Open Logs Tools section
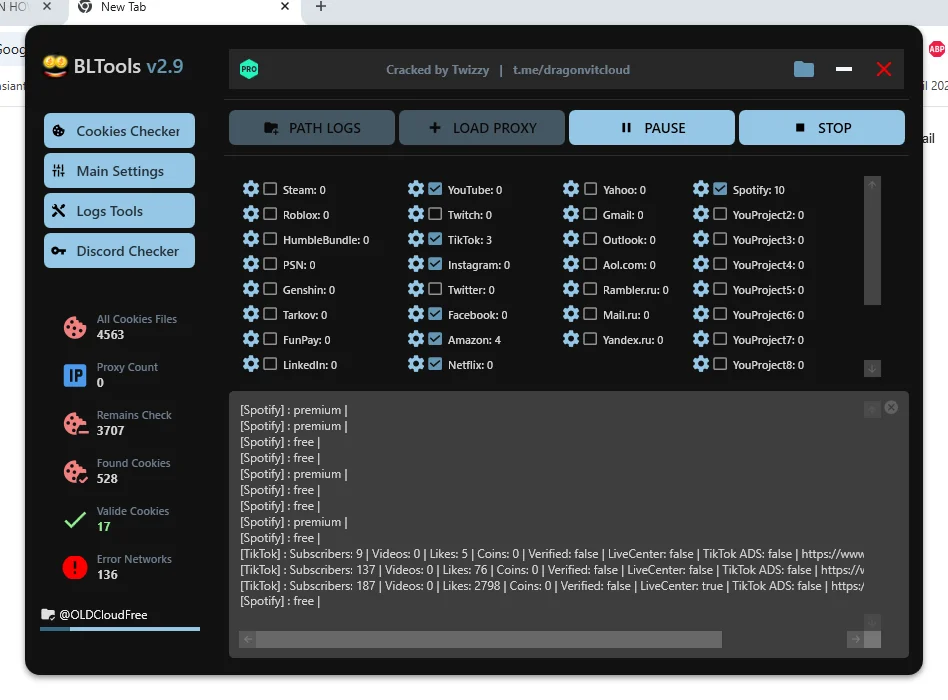Viewport: 948px width, 700px height. [x=119, y=210]
